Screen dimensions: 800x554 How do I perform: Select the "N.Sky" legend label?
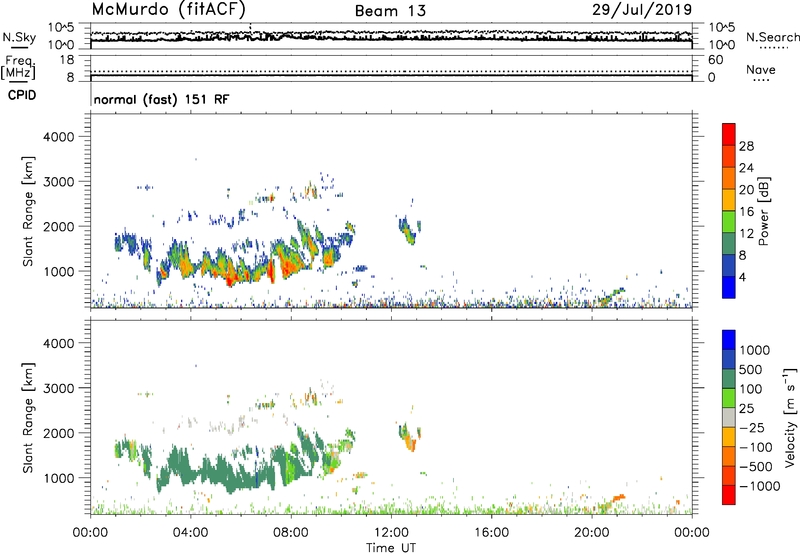pyautogui.click(x=19, y=37)
